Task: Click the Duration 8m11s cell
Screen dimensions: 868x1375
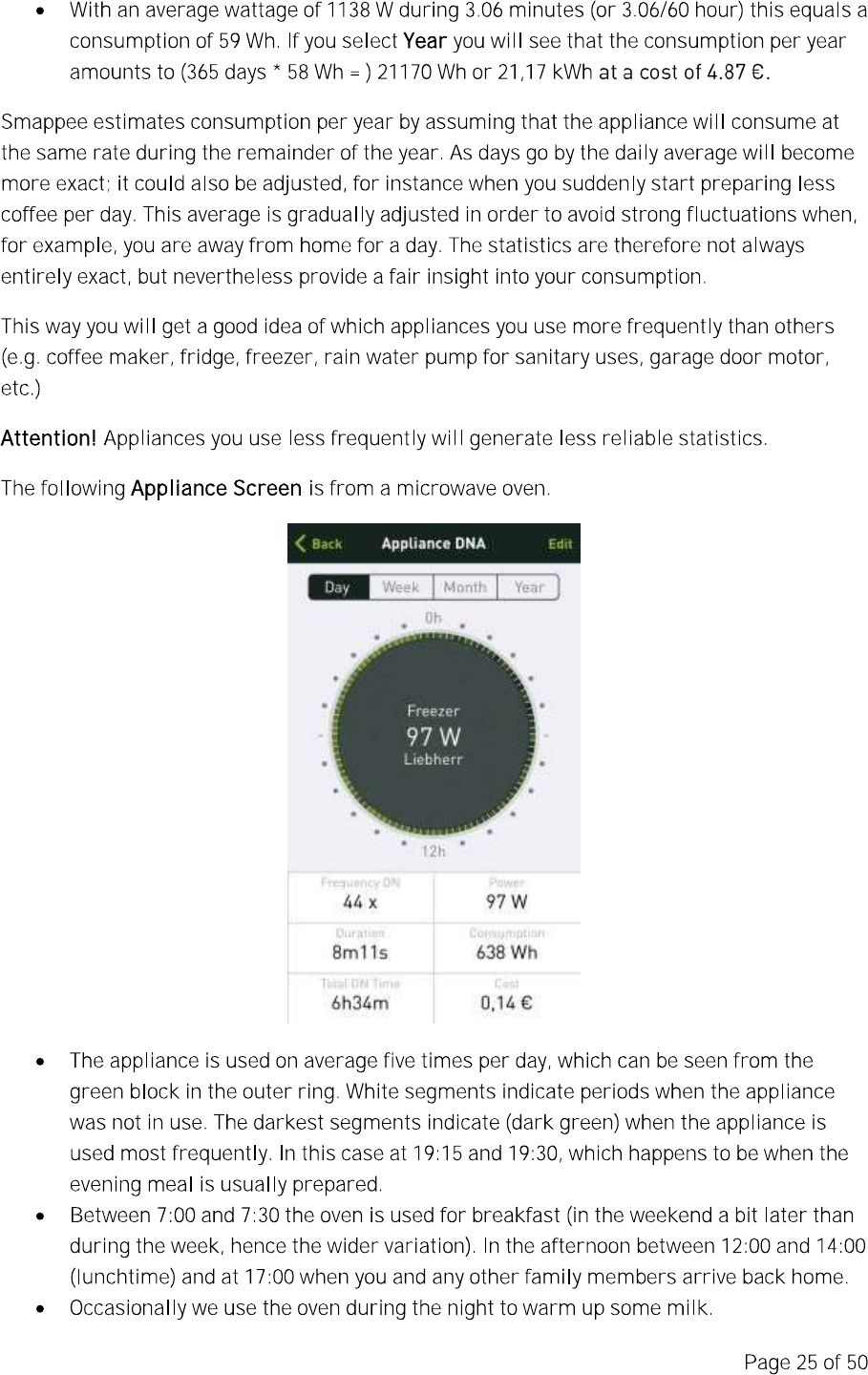Action: click(360, 946)
